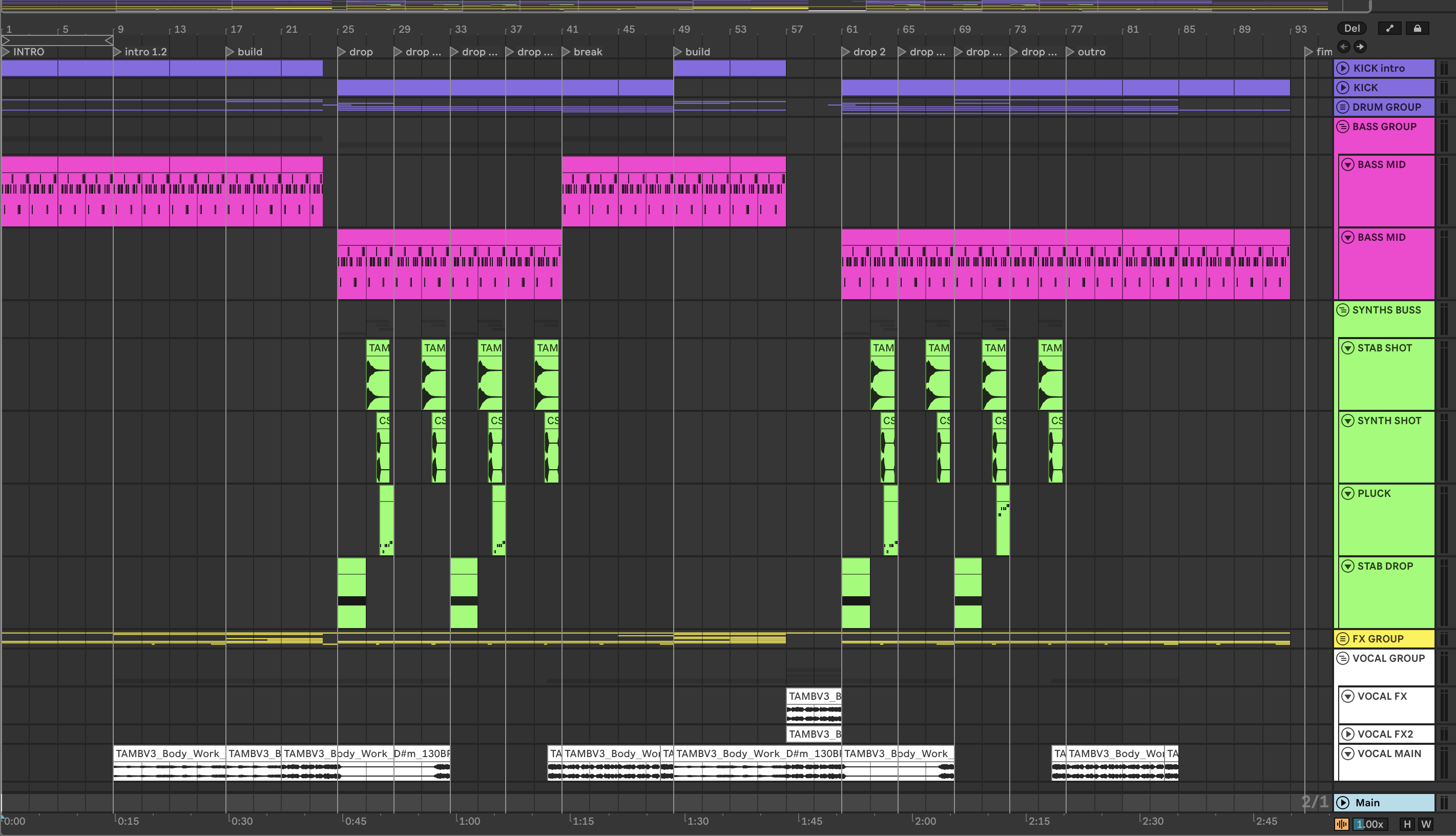This screenshot has width=1456, height=836.
Task: Toggle the orange waveform follow icon
Action: 1342,824
